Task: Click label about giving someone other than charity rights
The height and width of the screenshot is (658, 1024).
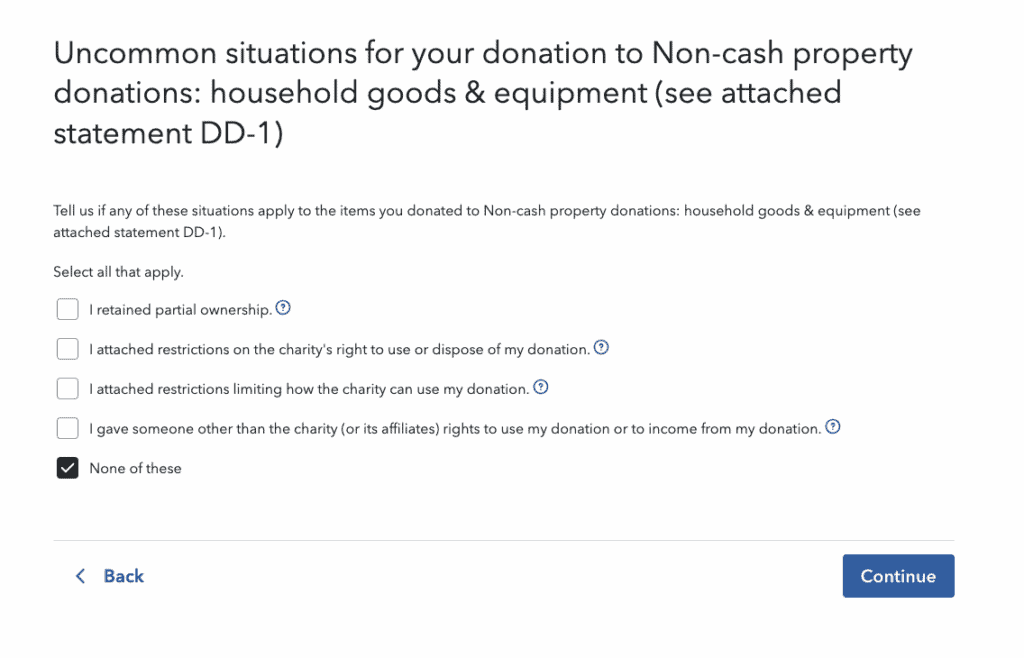Action: 454,428
